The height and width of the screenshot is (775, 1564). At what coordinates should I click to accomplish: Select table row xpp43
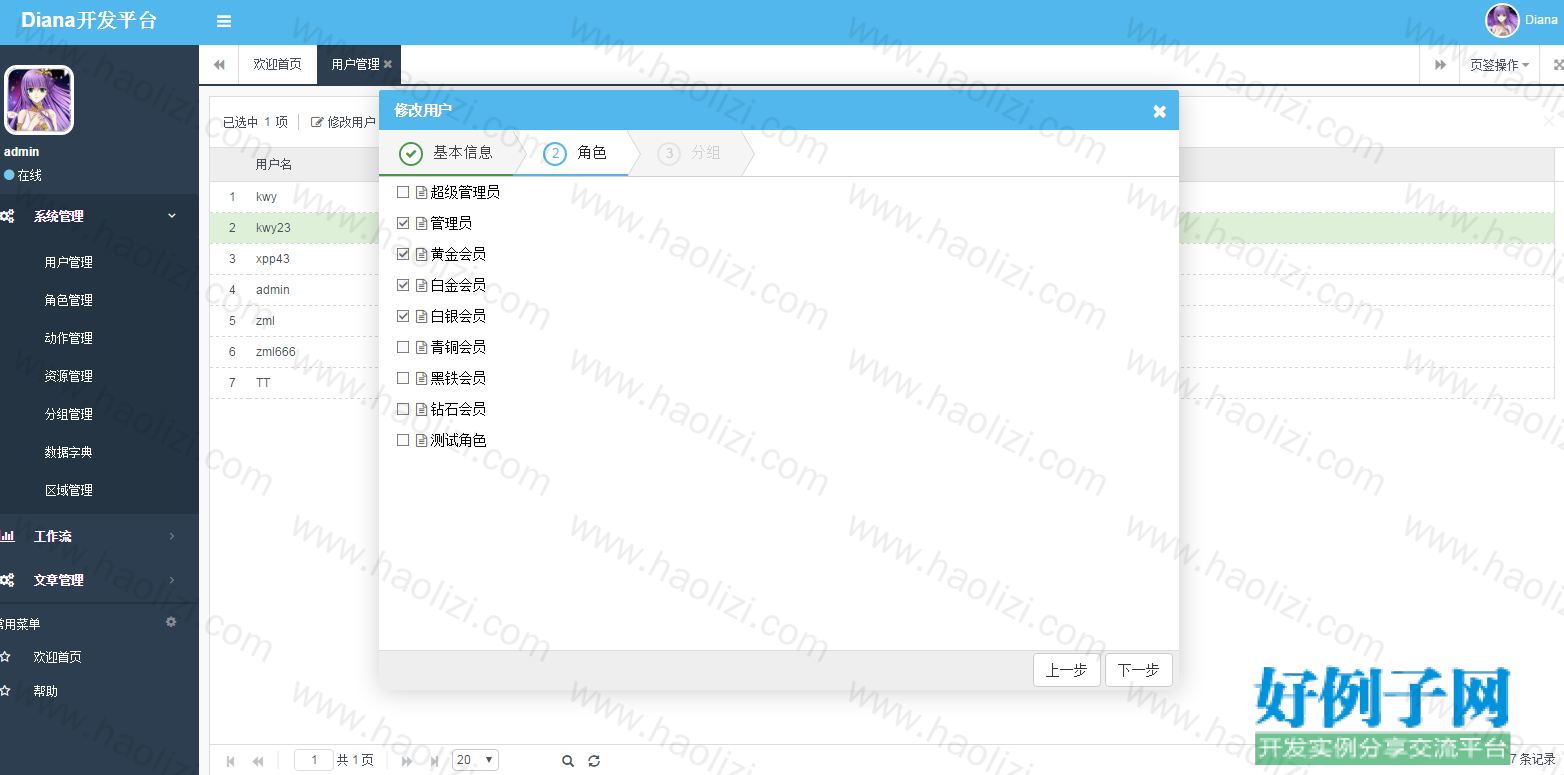point(882,259)
